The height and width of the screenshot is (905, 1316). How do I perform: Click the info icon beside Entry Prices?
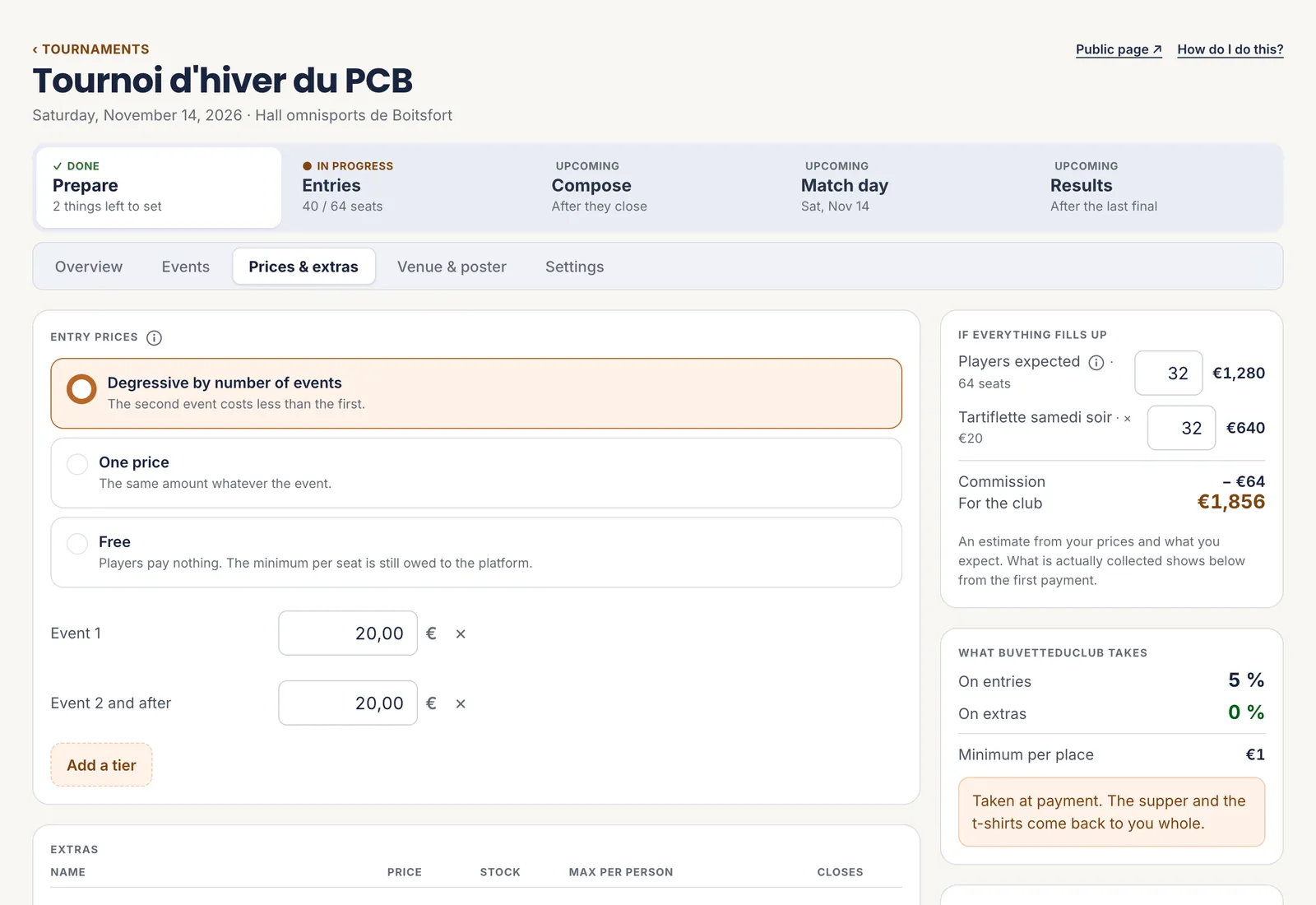[x=154, y=337]
